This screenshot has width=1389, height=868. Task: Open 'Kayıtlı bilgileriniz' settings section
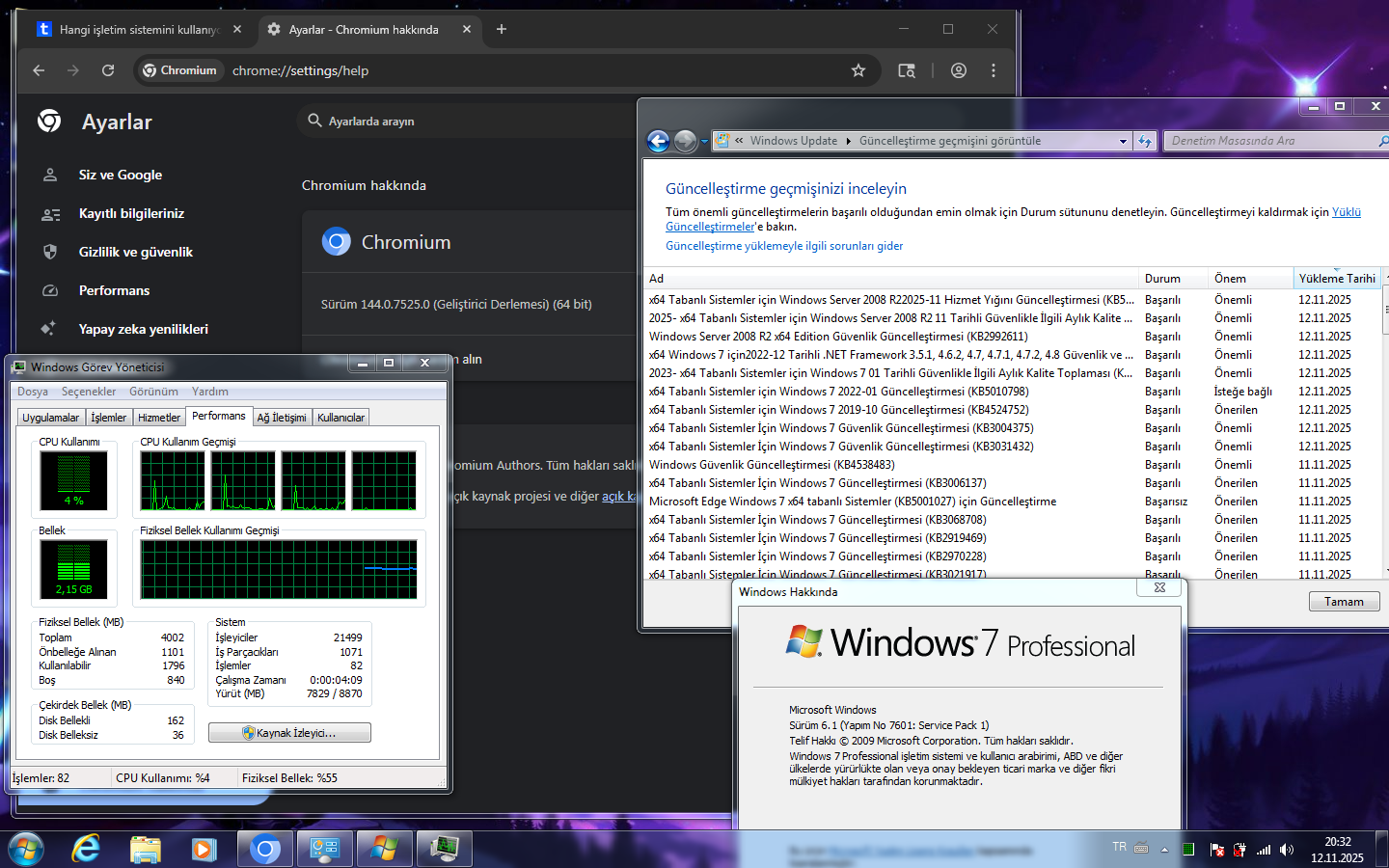[131, 213]
